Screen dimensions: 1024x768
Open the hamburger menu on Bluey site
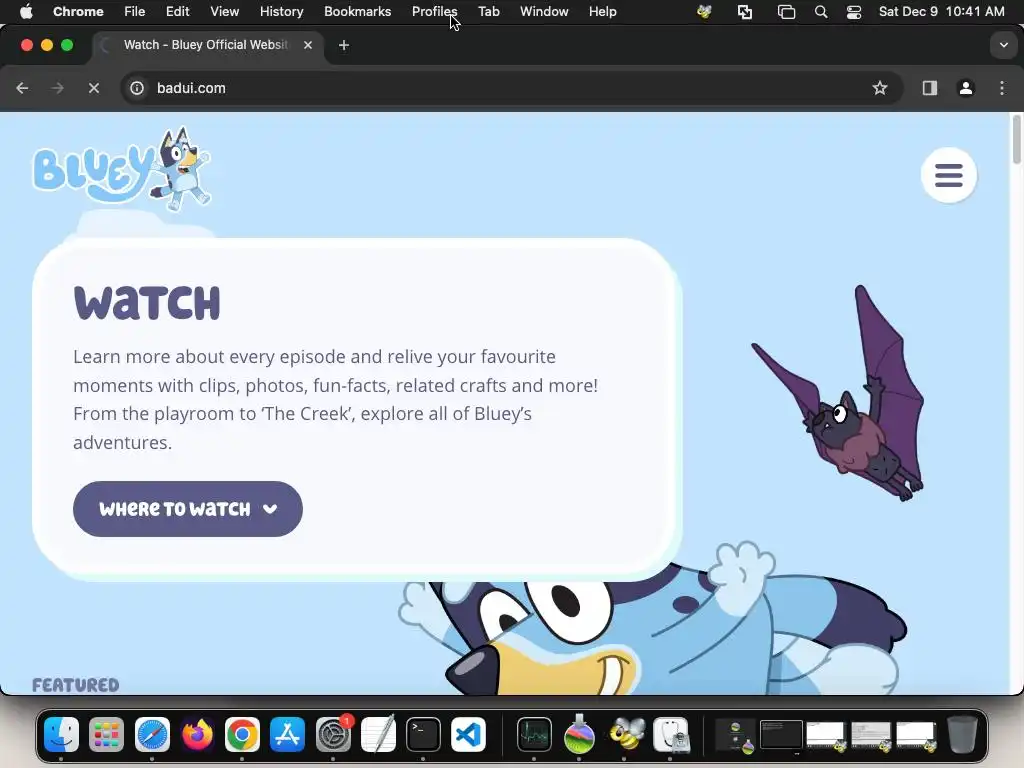(x=948, y=175)
